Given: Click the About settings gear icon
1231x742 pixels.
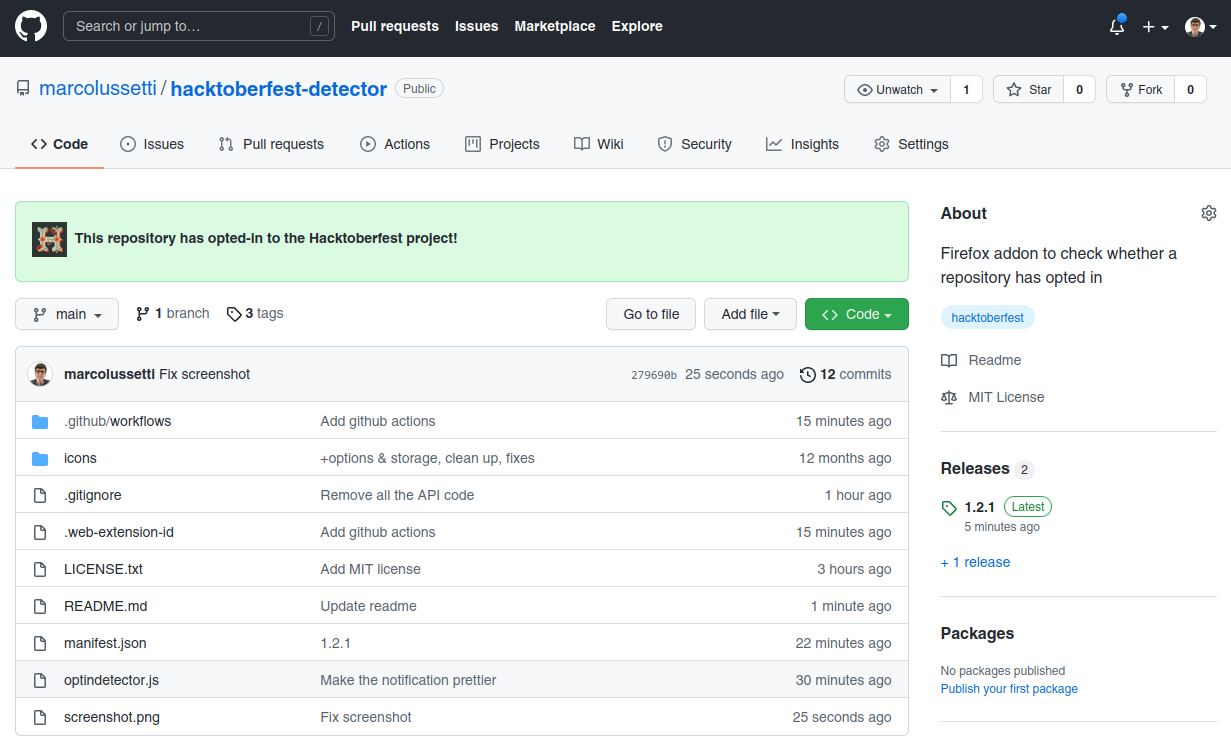Looking at the screenshot, I should point(1209,213).
